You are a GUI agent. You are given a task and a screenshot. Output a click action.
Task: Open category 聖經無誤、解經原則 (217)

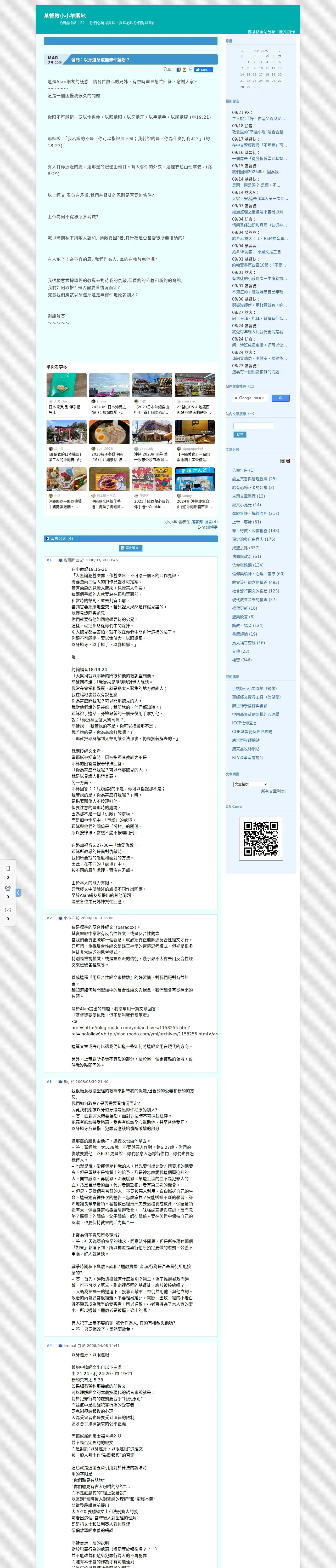(x=255, y=513)
